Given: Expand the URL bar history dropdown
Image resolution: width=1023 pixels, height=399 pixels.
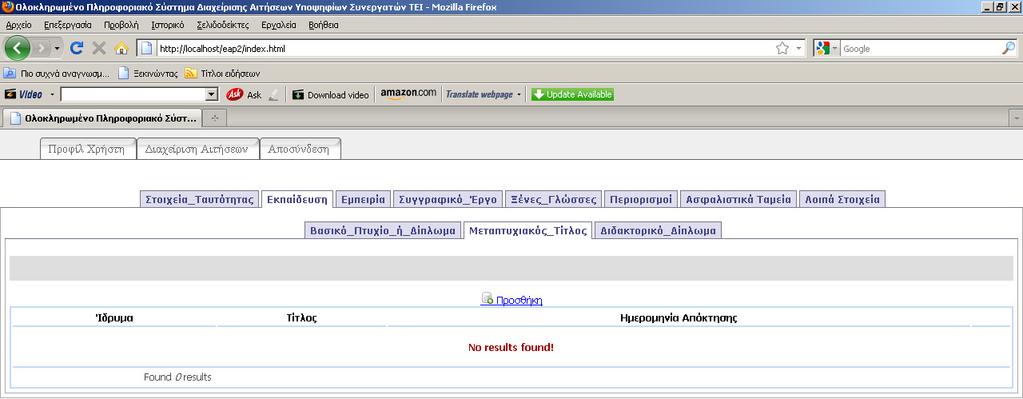Looking at the screenshot, I should tap(799, 49).
